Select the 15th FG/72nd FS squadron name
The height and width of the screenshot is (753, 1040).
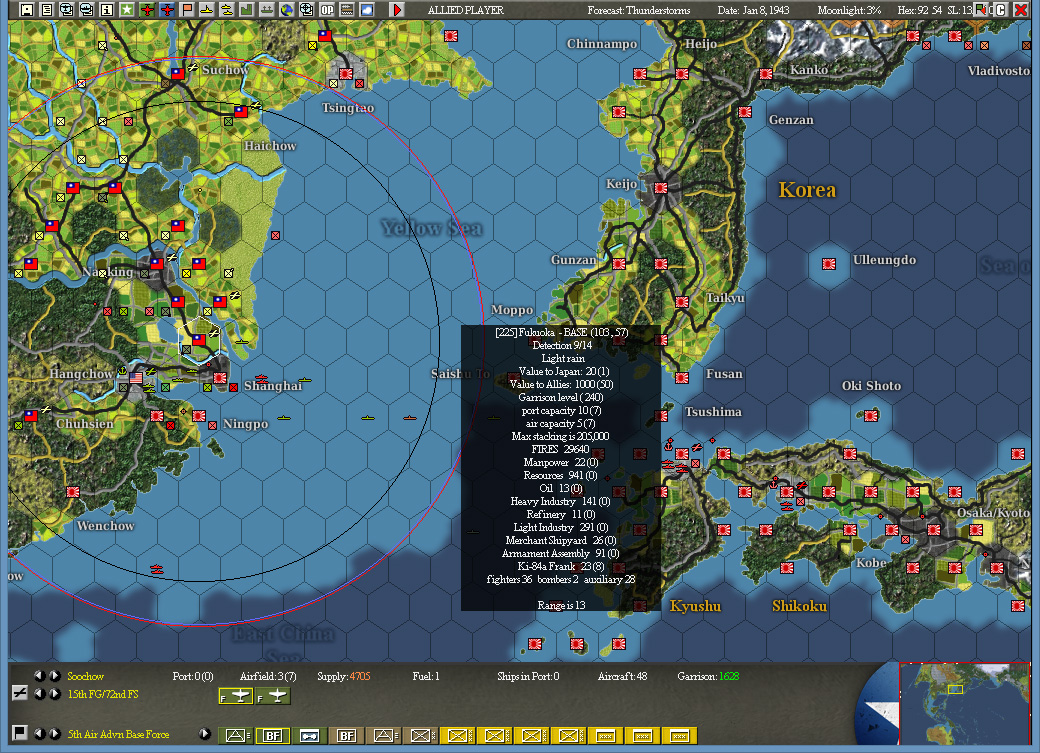click(x=103, y=696)
